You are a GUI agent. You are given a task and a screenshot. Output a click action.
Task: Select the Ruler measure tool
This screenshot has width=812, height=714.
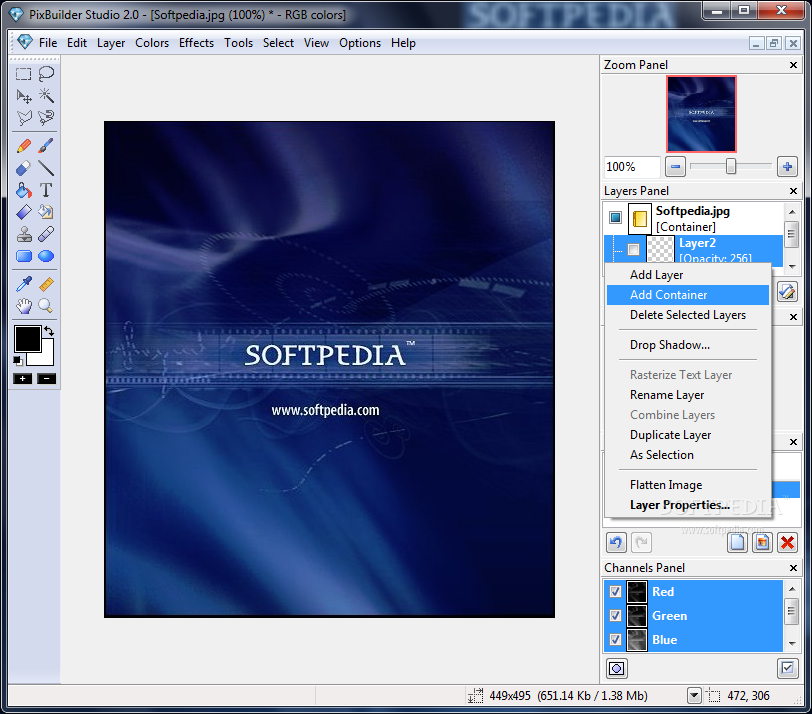(46, 284)
